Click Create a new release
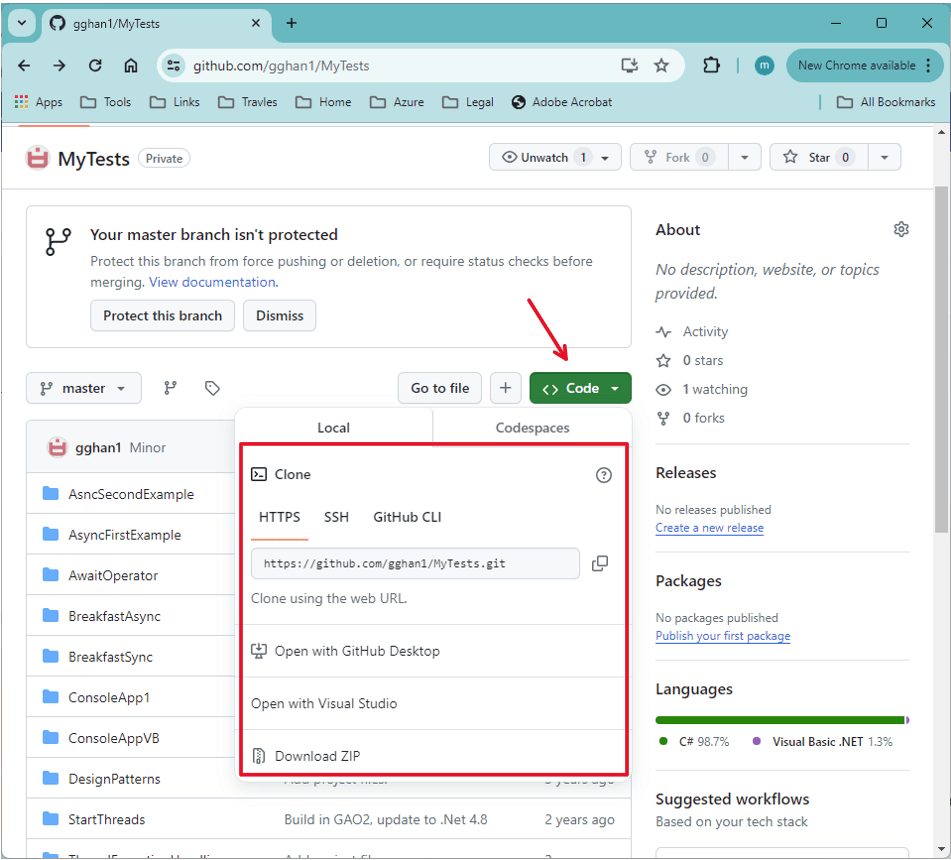The width and height of the screenshot is (951, 860). (709, 528)
